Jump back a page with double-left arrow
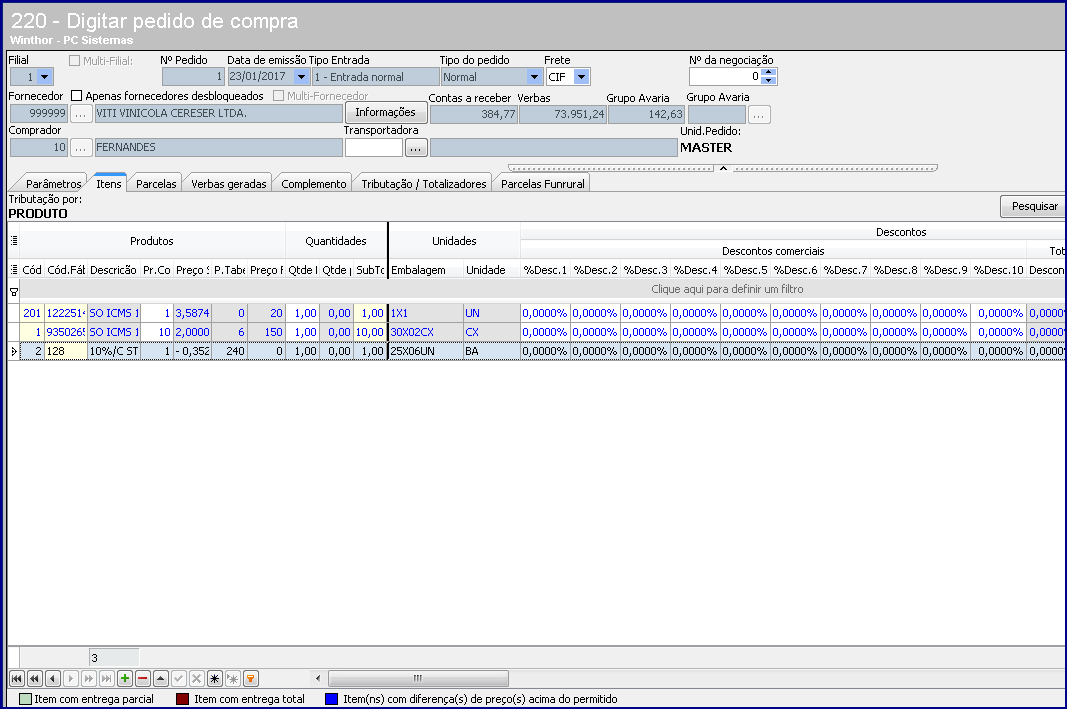The image size is (1067, 709). [35, 678]
